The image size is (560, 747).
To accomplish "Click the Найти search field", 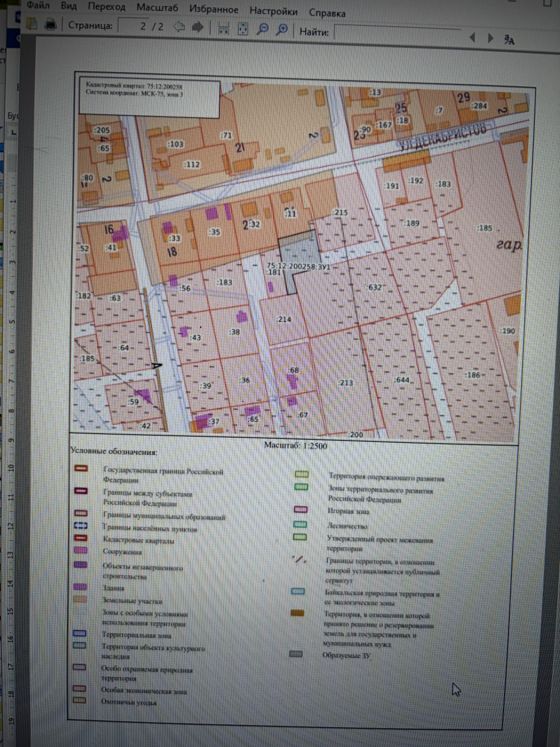I will (x=398, y=34).
